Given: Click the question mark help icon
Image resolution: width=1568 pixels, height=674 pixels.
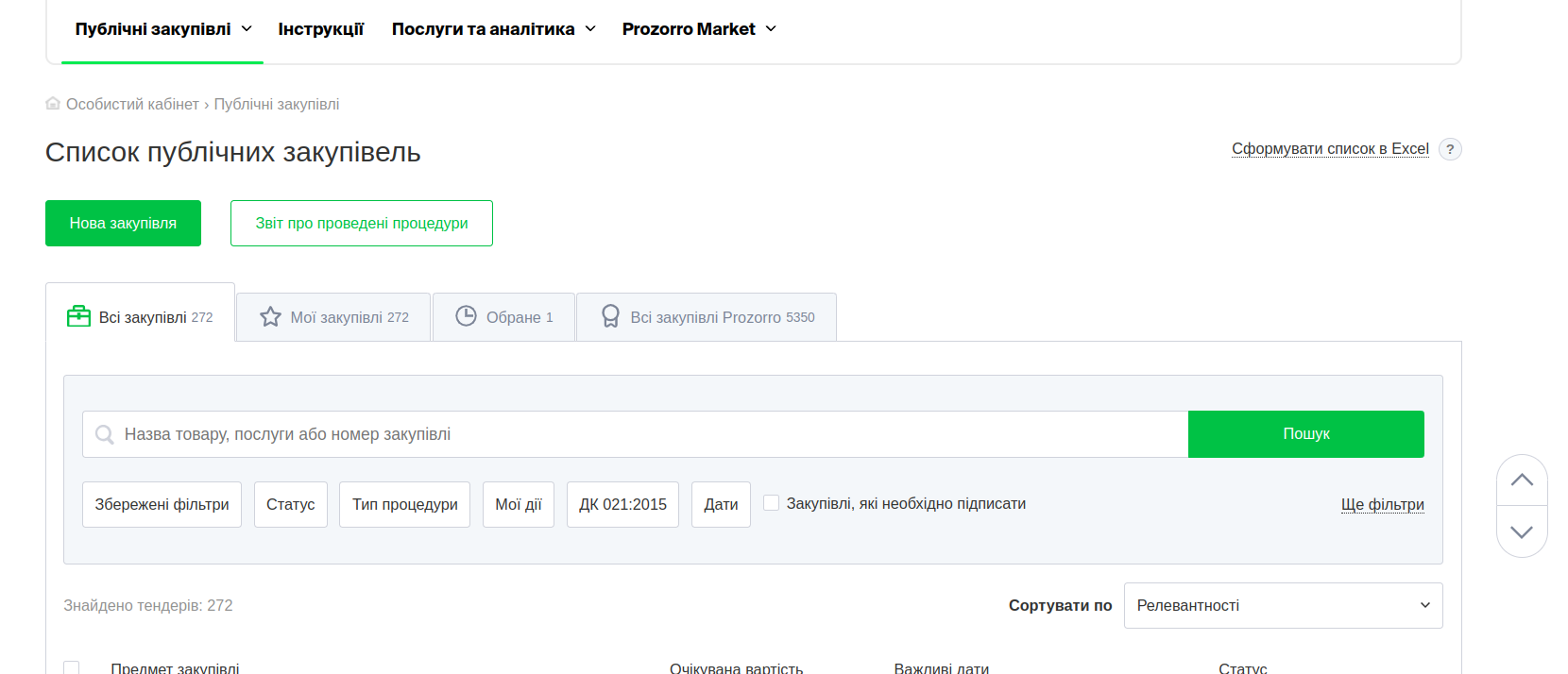Looking at the screenshot, I should point(1450,149).
